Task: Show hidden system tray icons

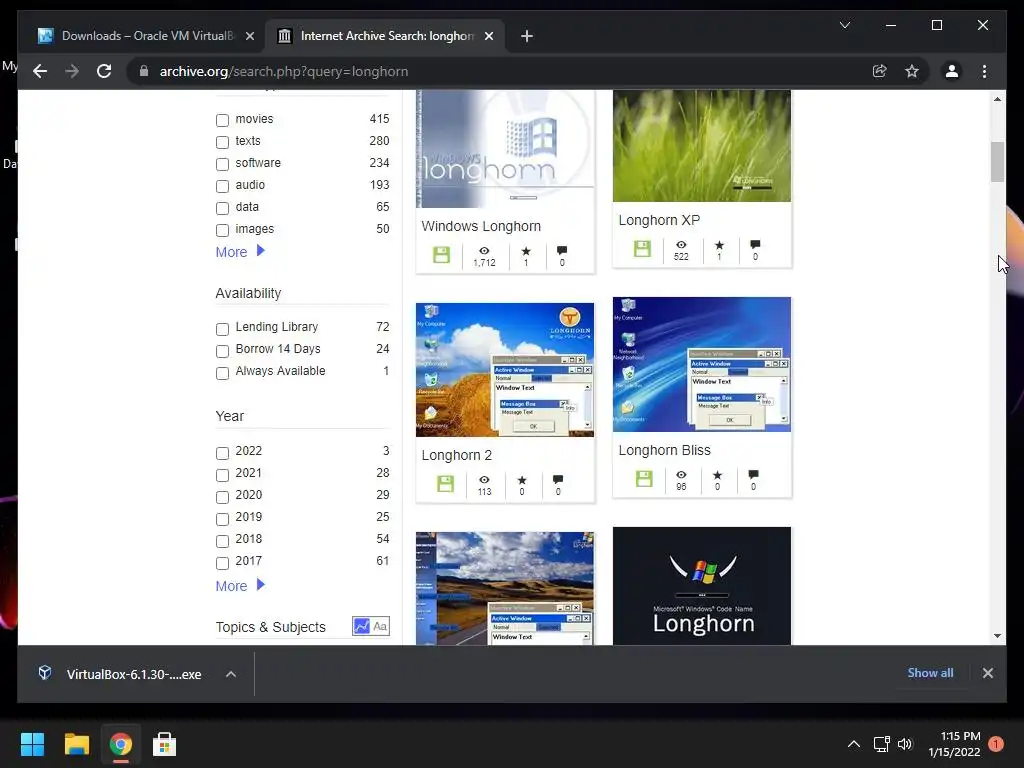Action: click(853, 744)
